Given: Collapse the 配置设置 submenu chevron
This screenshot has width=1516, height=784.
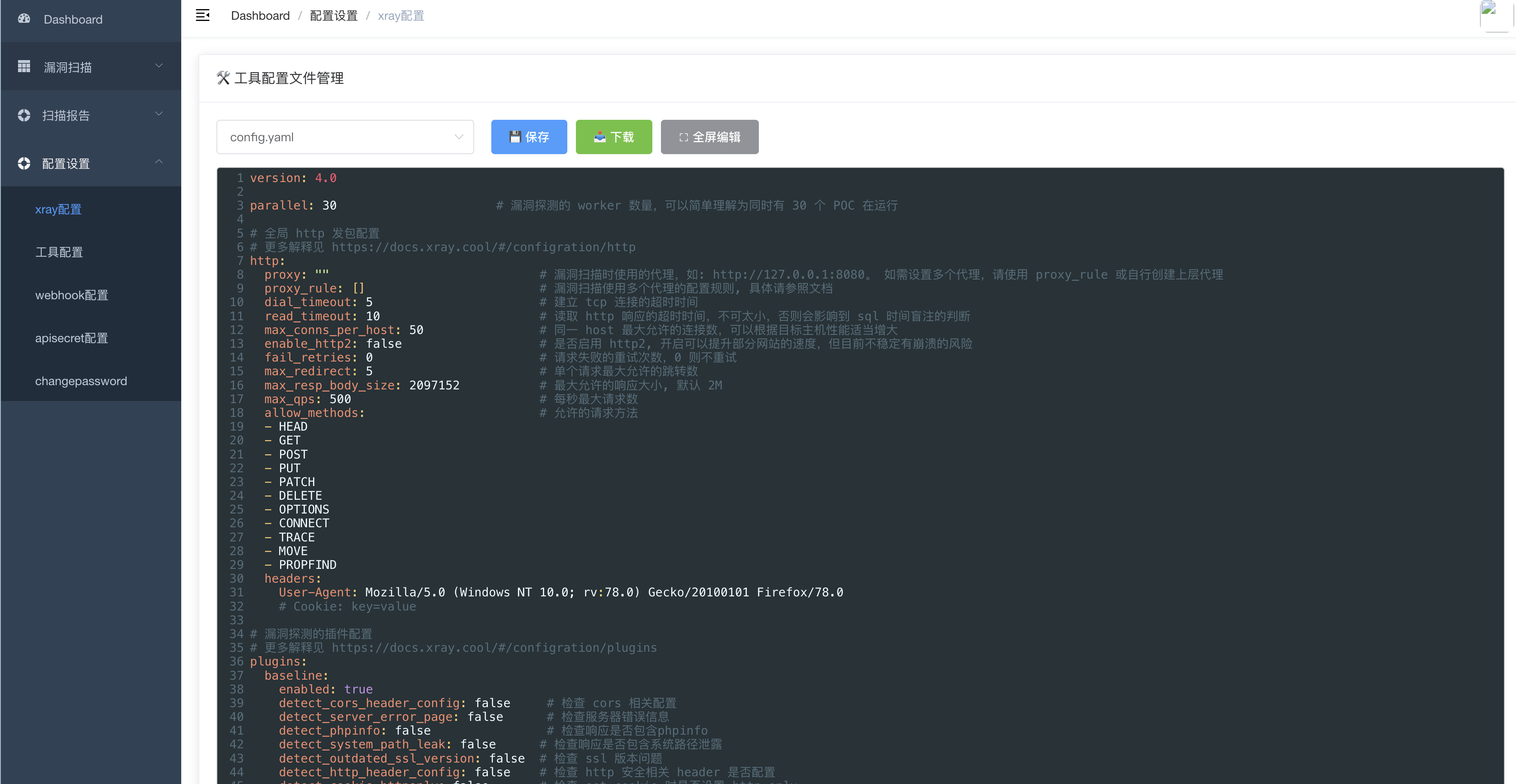Looking at the screenshot, I should click(159, 162).
